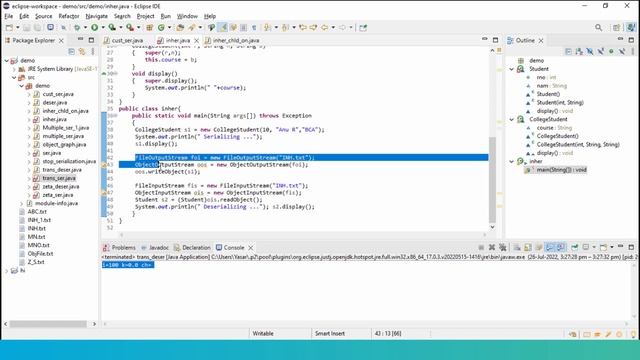Toggle Sort alphabetically in Outline toolbar
The image size is (640, 360).
(579, 51)
